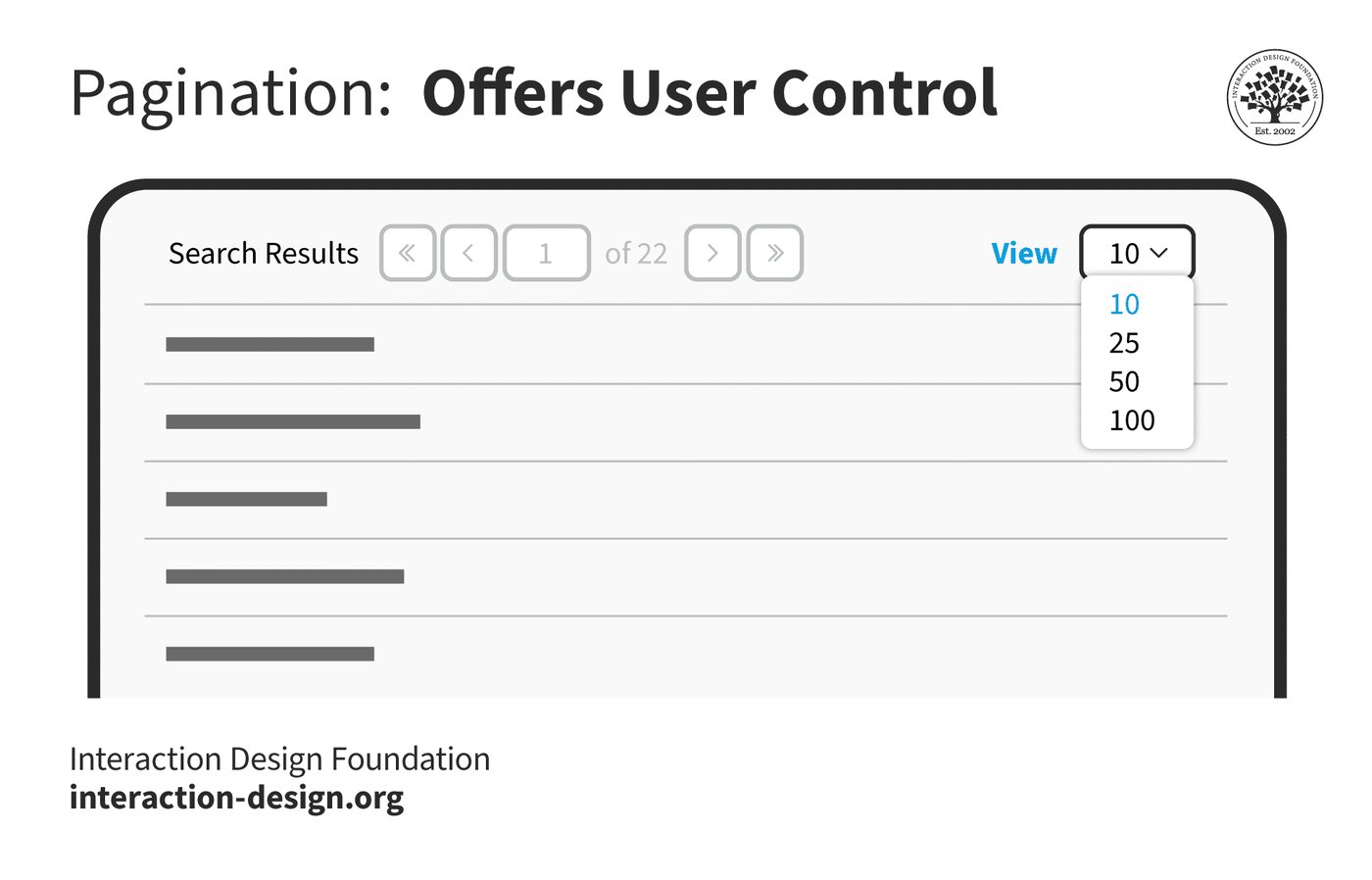
Task: Click the Search Results heading
Action: pos(264,254)
